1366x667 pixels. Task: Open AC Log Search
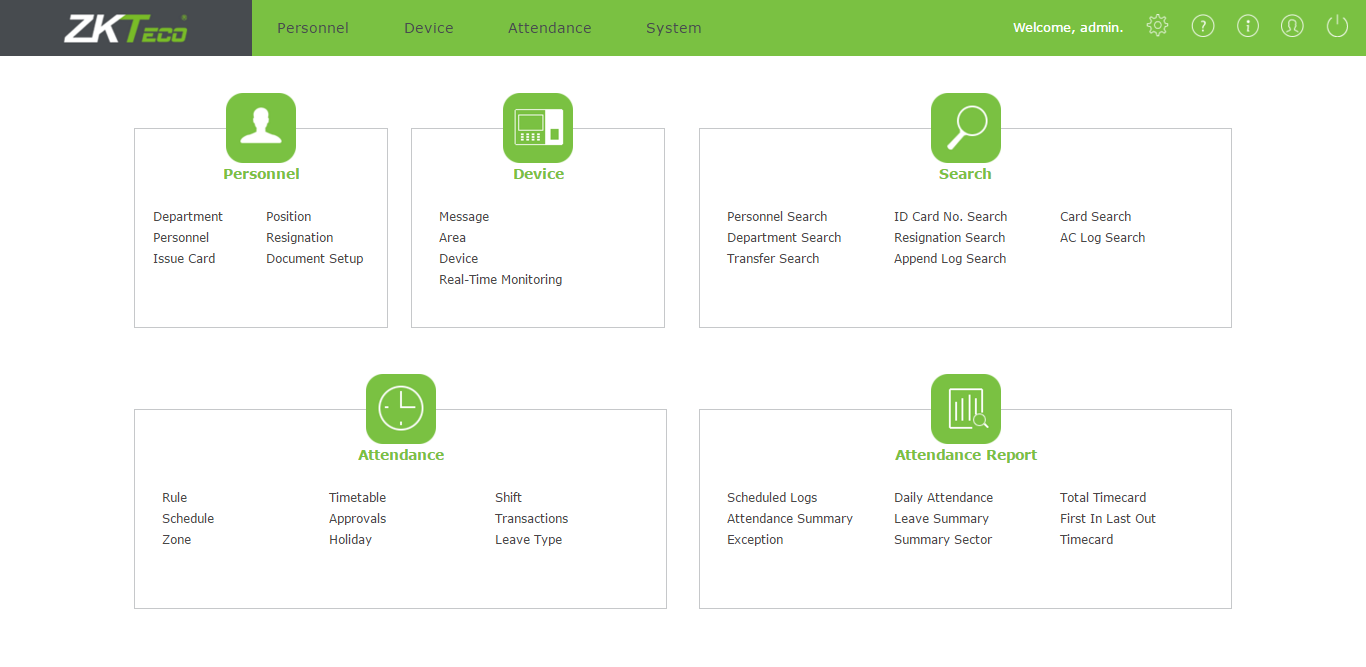coord(1102,238)
